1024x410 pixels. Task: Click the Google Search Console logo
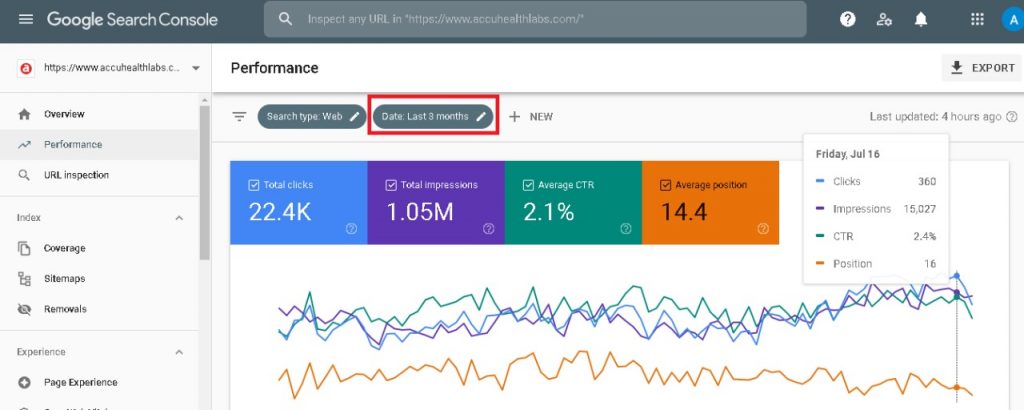[x=132, y=20]
